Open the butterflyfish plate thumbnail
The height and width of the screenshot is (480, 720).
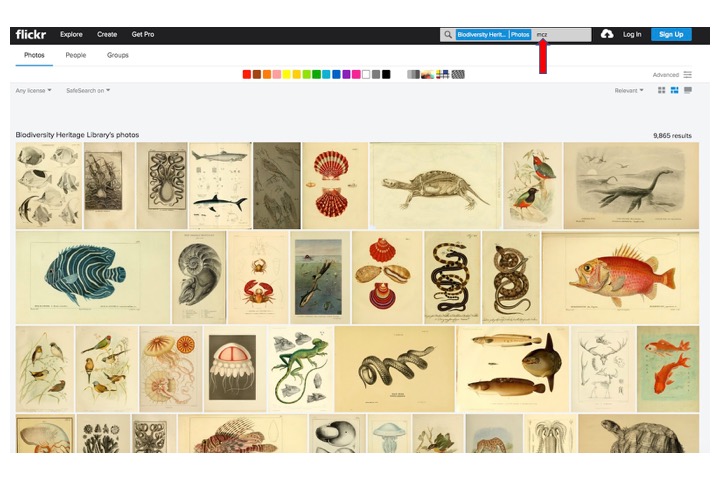coord(49,186)
